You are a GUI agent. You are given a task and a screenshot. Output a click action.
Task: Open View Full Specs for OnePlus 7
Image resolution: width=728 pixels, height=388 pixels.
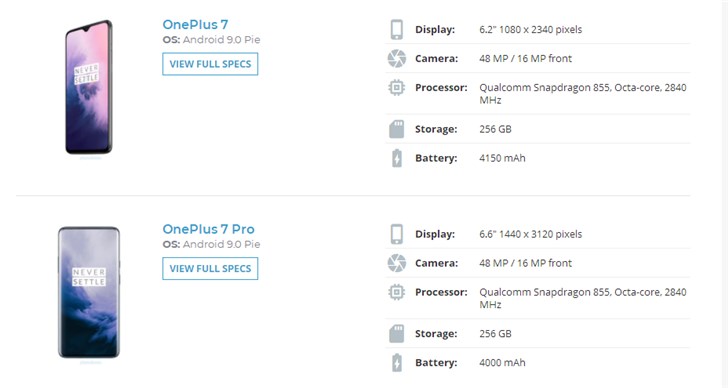210,64
